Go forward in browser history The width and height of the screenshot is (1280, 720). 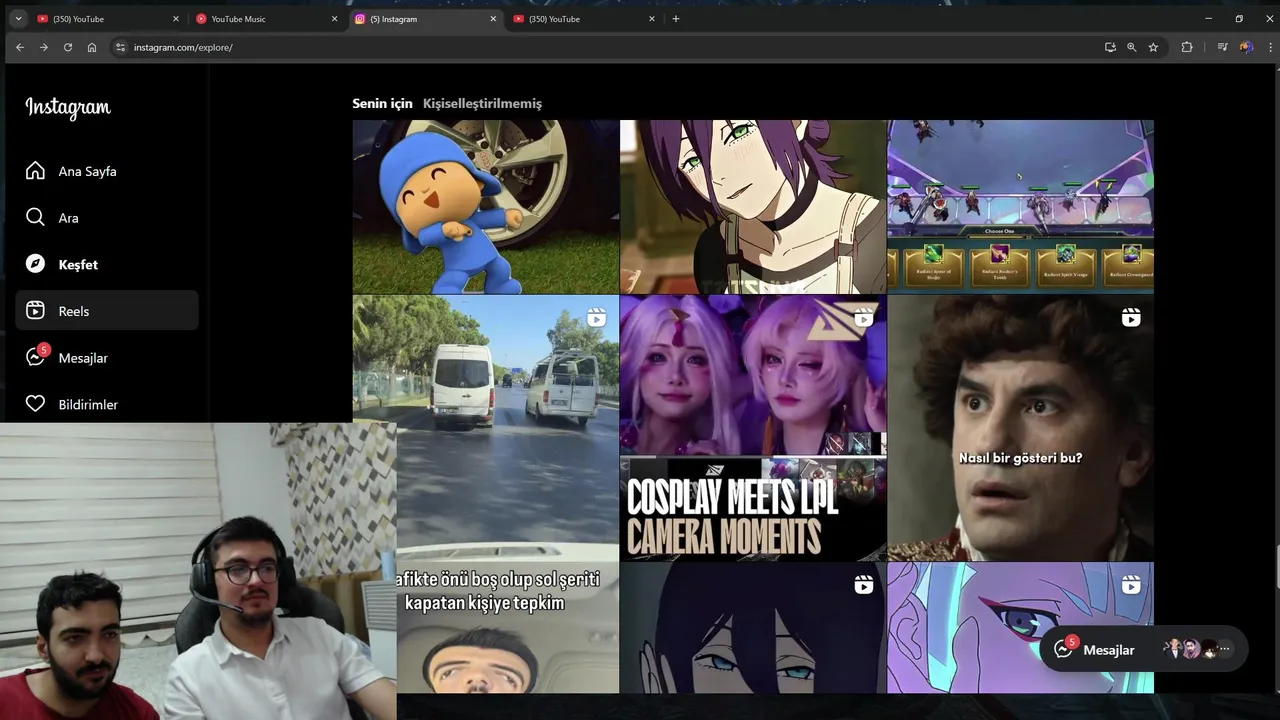(44, 47)
